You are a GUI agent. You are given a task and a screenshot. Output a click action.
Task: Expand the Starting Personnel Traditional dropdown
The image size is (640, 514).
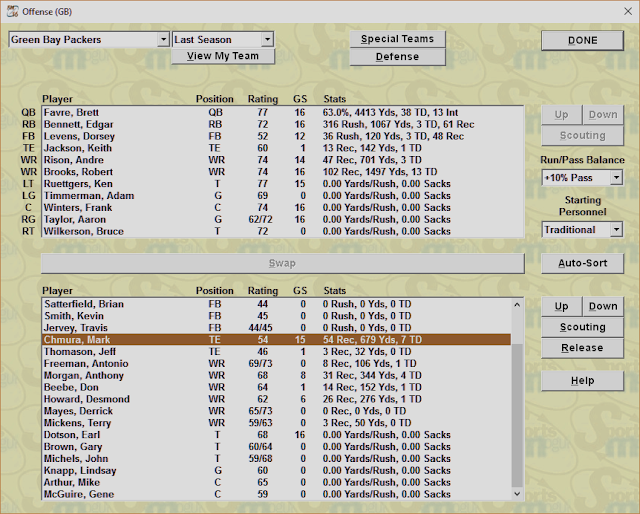click(616, 230)
